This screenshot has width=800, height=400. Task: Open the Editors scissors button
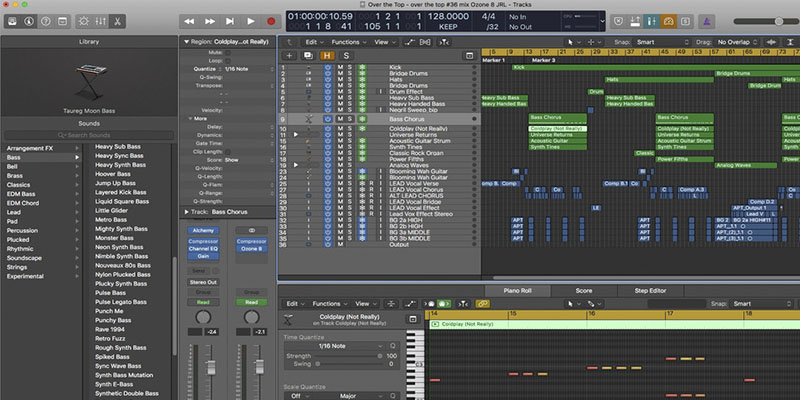point(117,21)
